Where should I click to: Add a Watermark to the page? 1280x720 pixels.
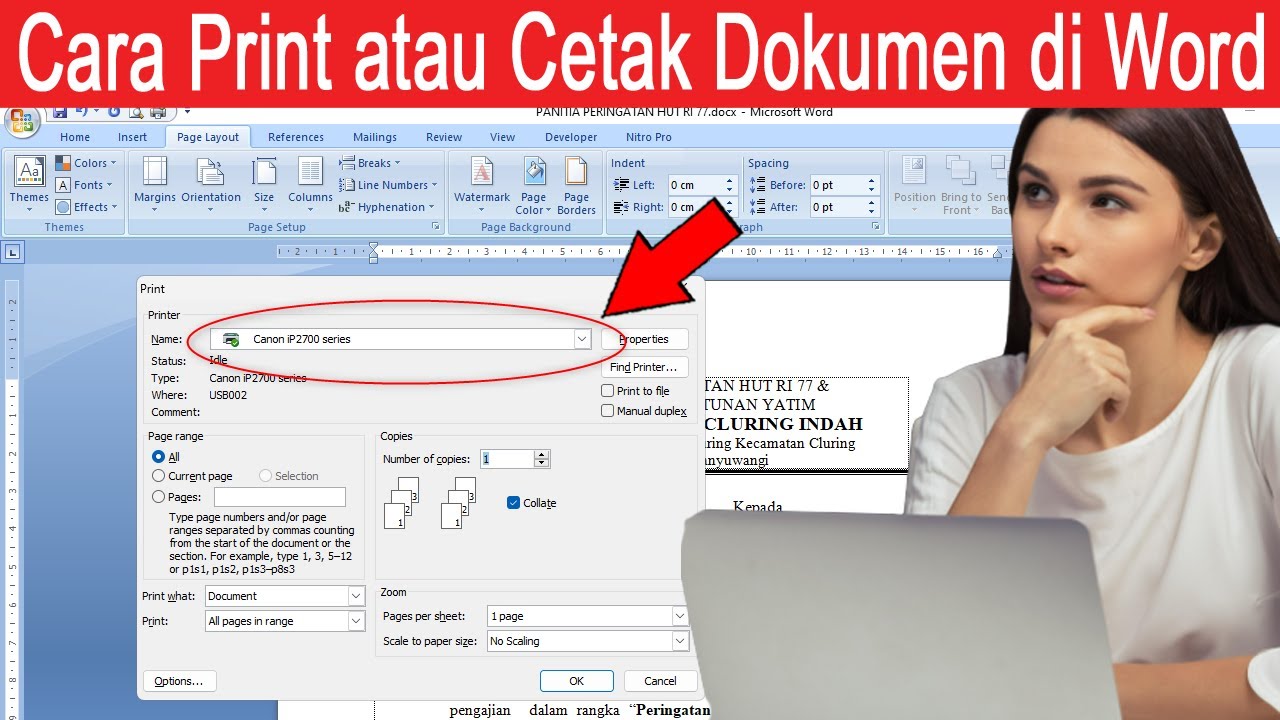[x=482, y=185]
